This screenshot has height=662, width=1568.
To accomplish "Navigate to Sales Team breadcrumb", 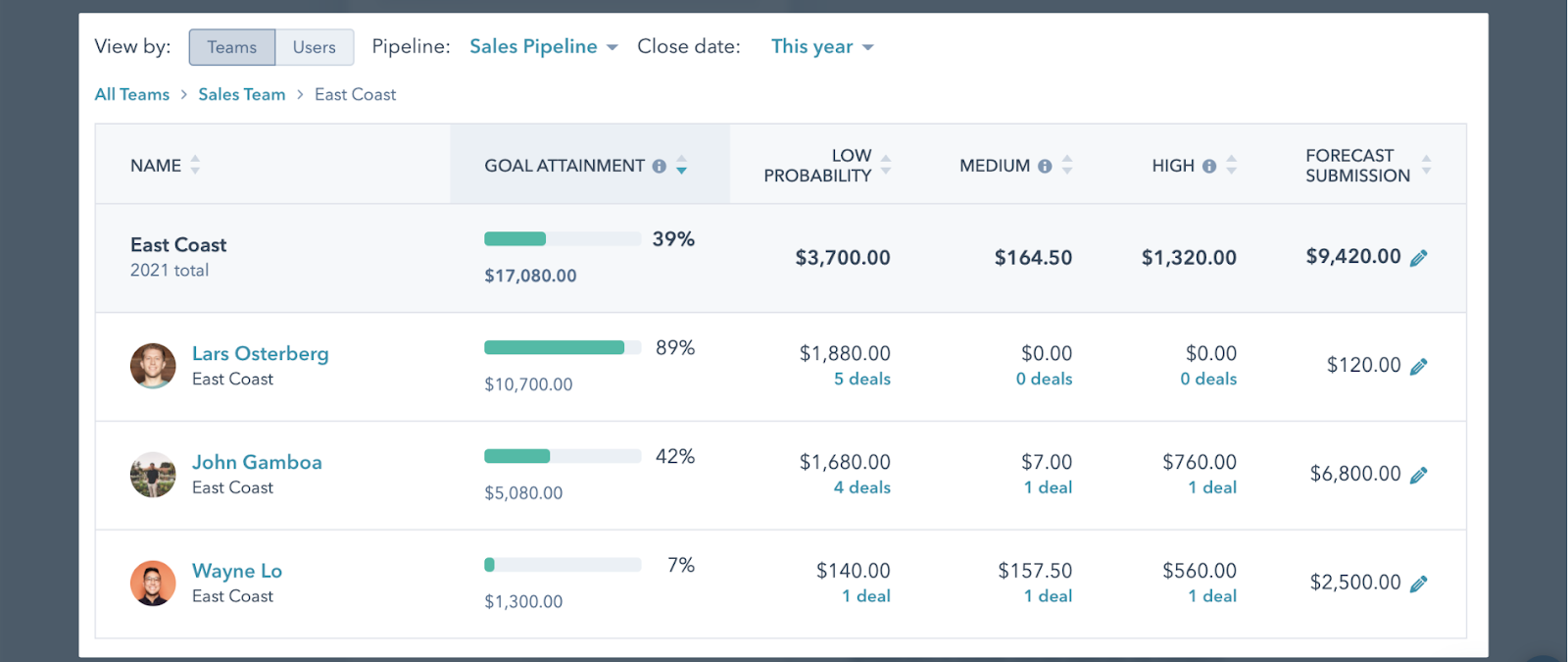I will [242, 95].
